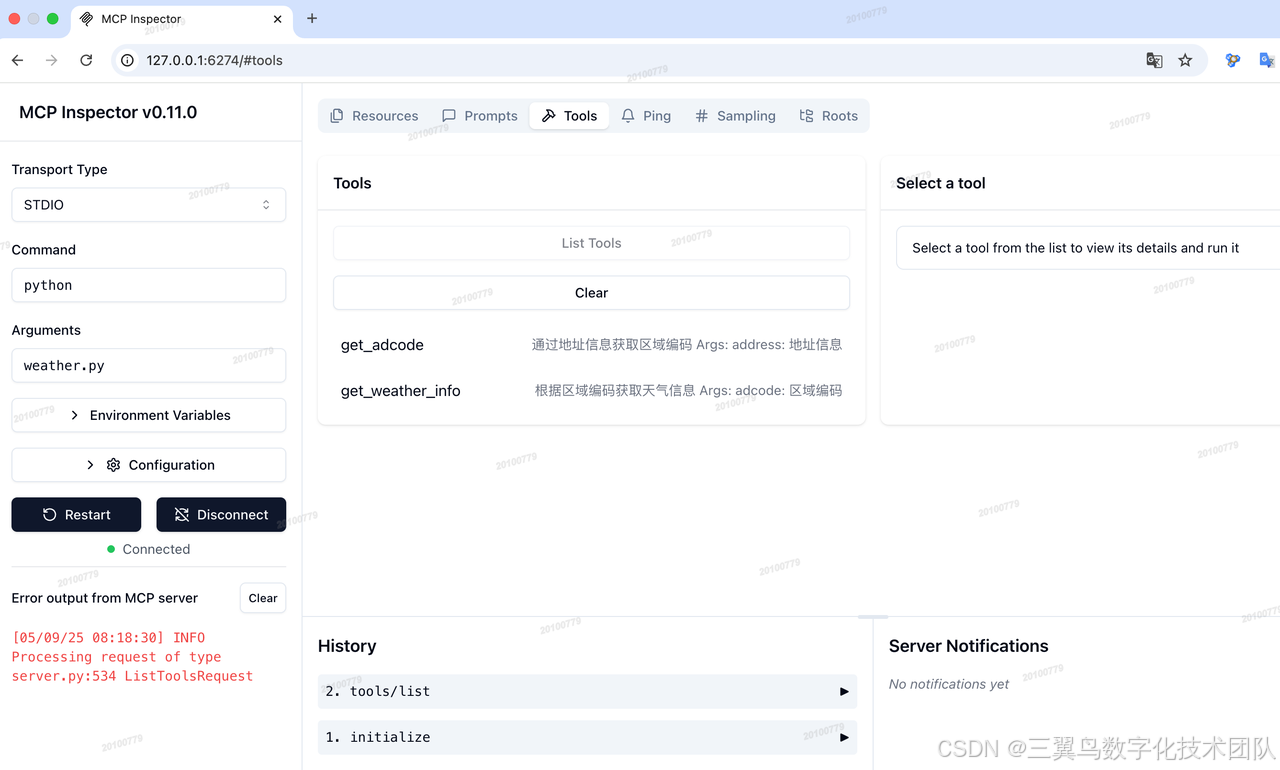
Task: Click the Command input field containing python
Action: pos(148,285)
